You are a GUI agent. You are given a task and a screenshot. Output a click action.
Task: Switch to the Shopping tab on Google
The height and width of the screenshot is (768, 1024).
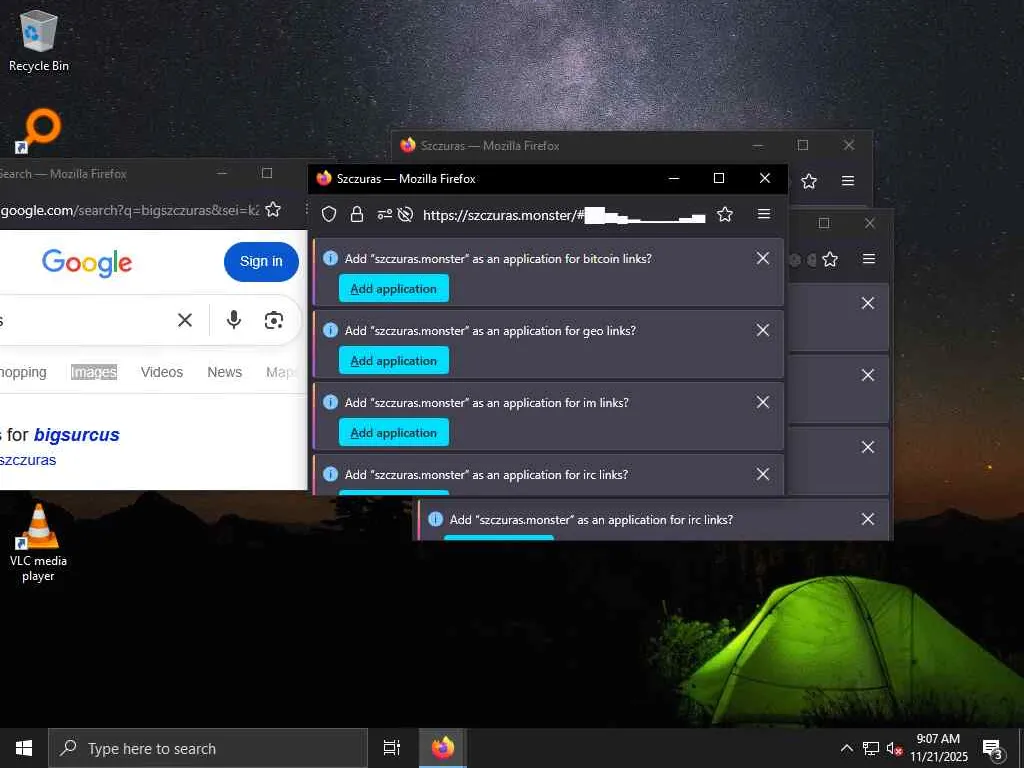tap(23, 372)
